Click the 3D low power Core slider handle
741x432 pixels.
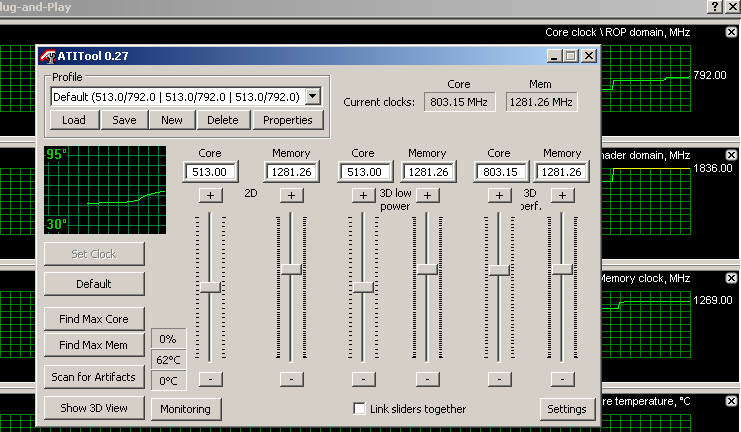tap(363, 287)
